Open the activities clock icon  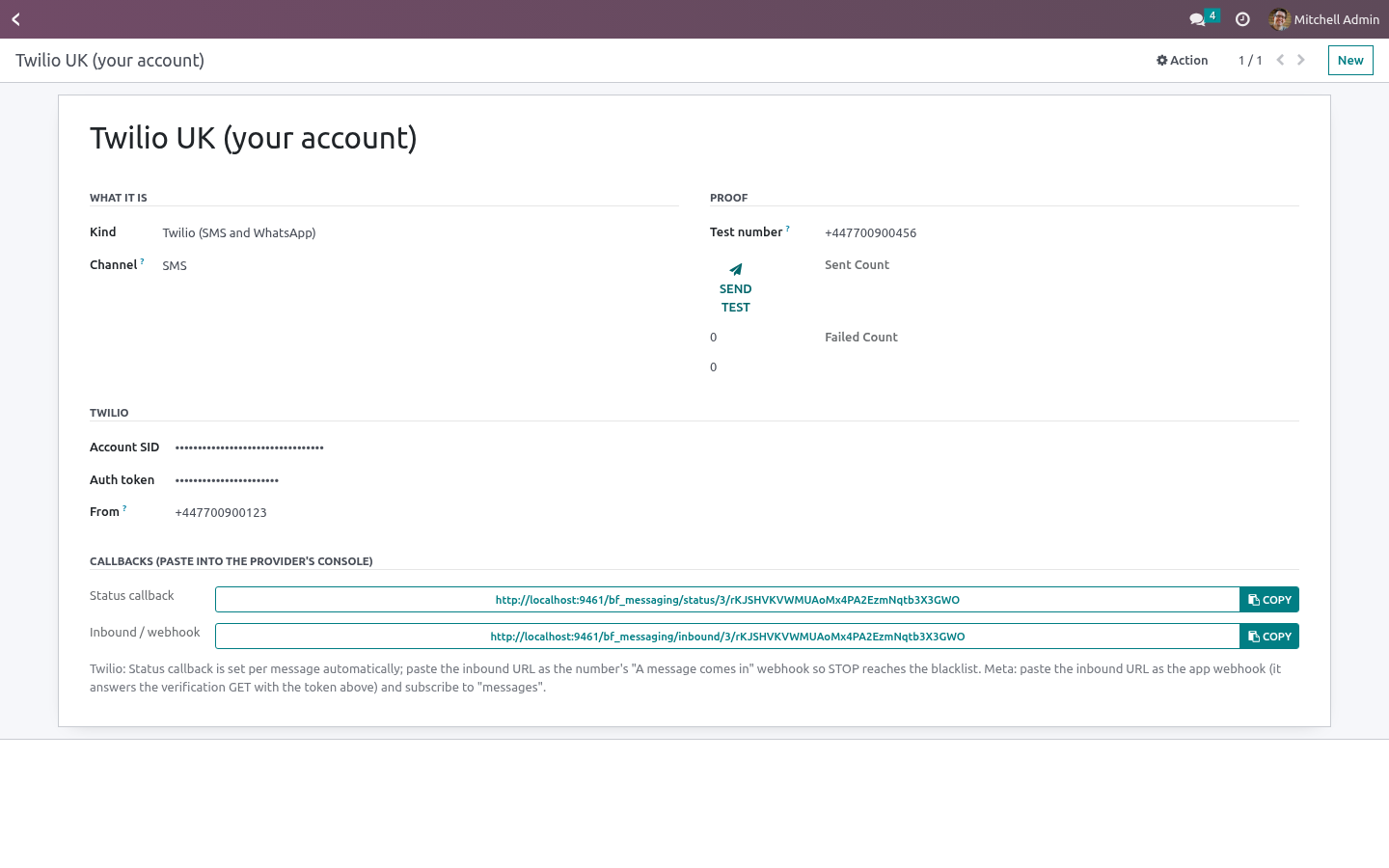point(1242,19)
